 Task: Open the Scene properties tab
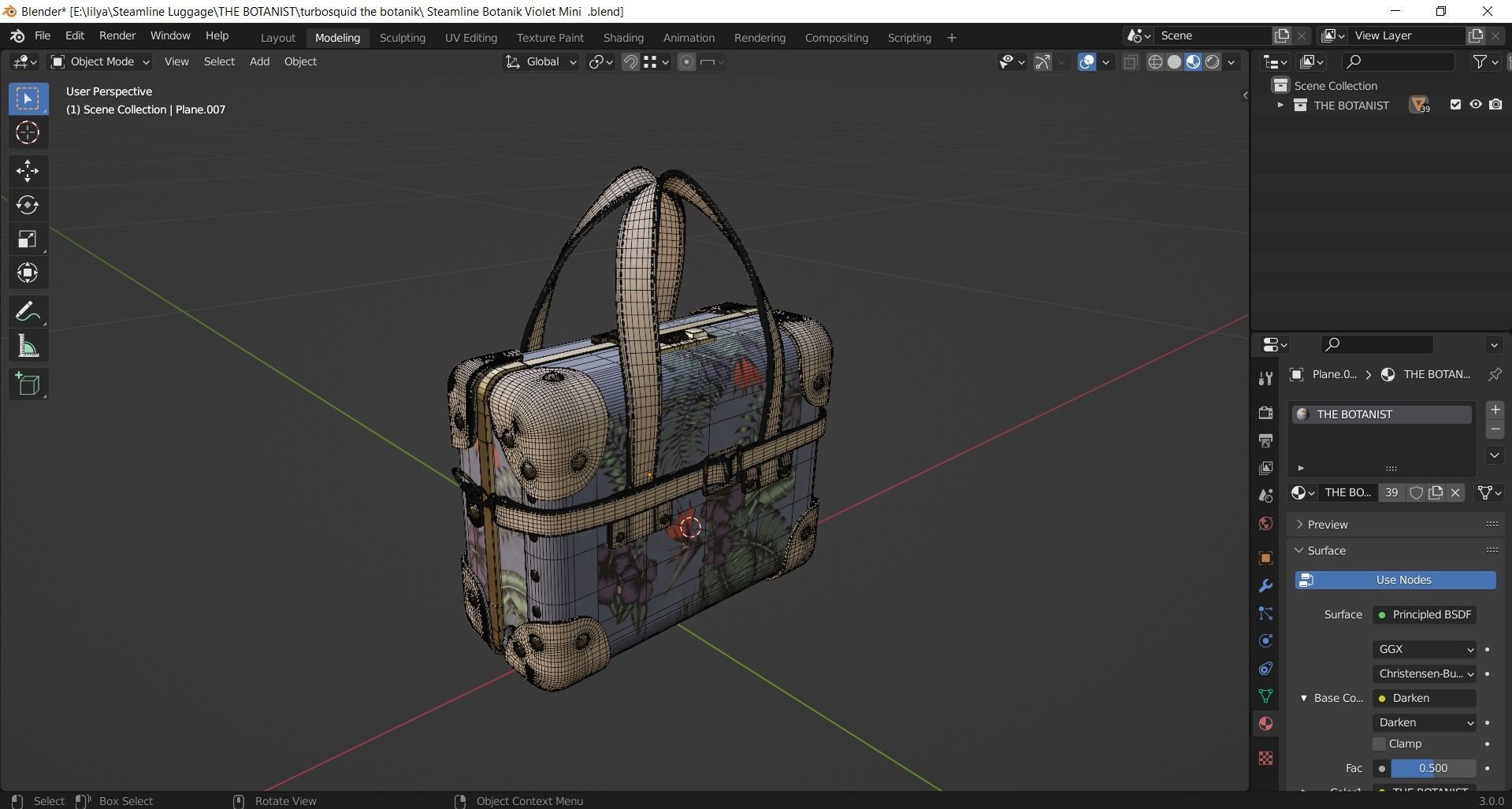(1265, 495)
